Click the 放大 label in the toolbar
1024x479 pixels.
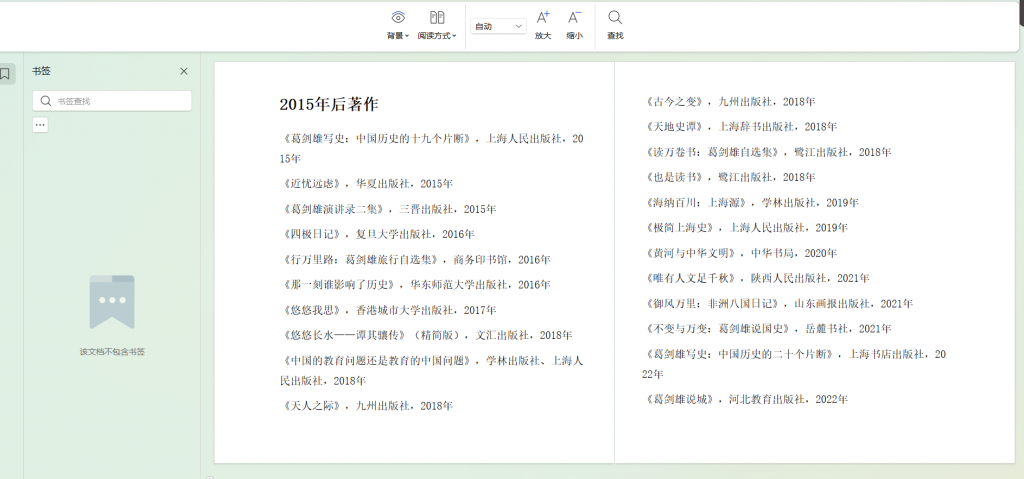(x=543, y=36)
